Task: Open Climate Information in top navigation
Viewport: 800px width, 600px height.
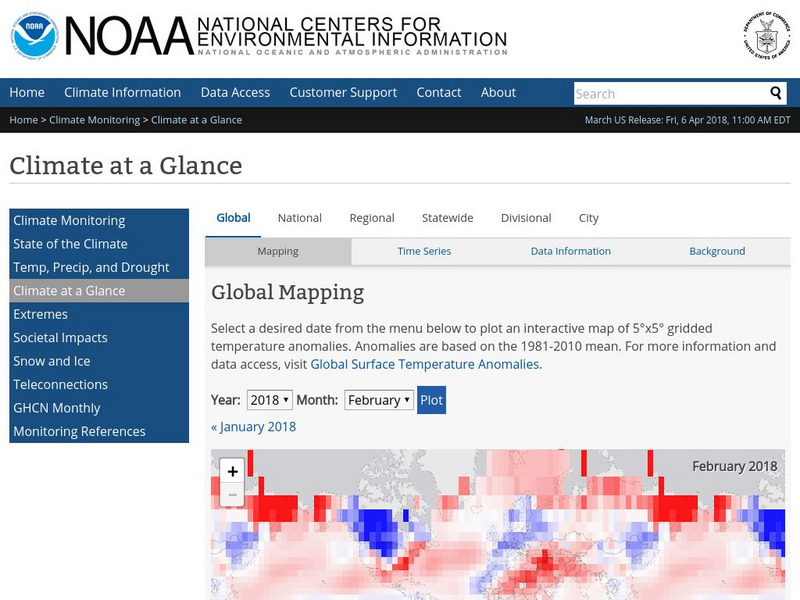Action: point(122,92)
